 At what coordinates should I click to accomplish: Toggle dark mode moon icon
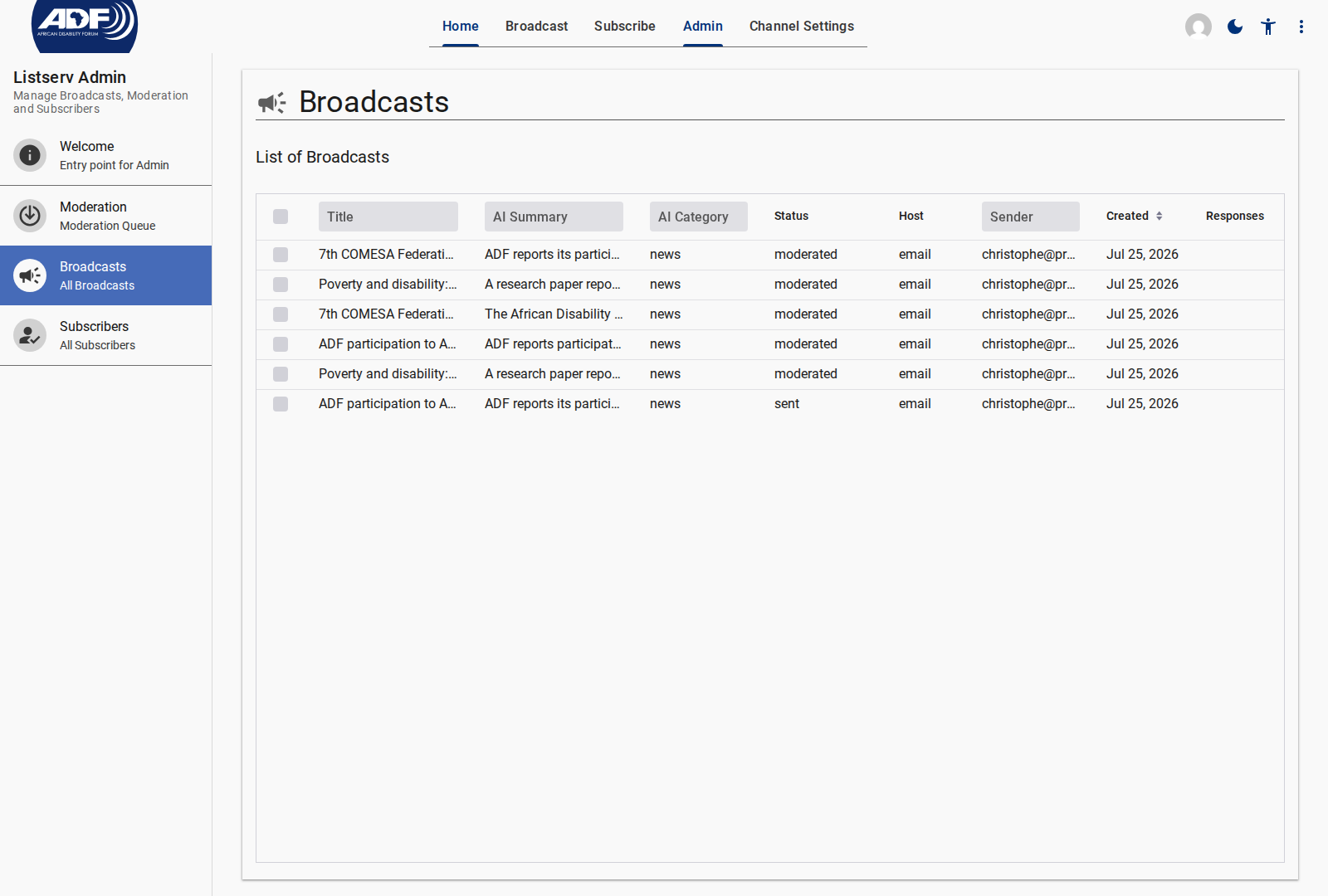1235,27
